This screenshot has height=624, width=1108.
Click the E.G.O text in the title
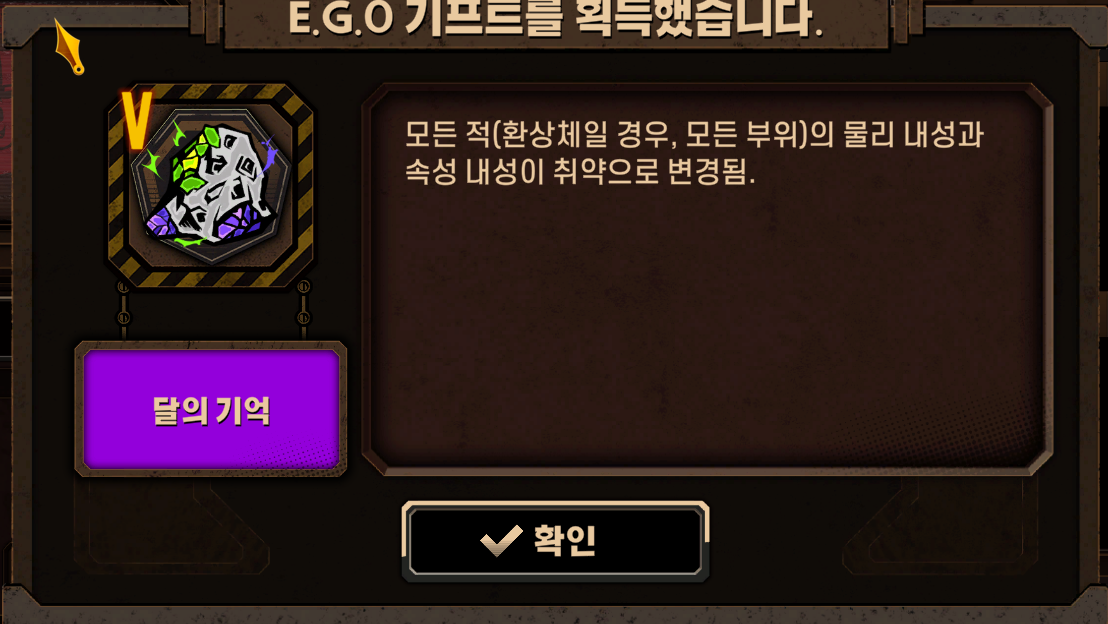point(341,18)
